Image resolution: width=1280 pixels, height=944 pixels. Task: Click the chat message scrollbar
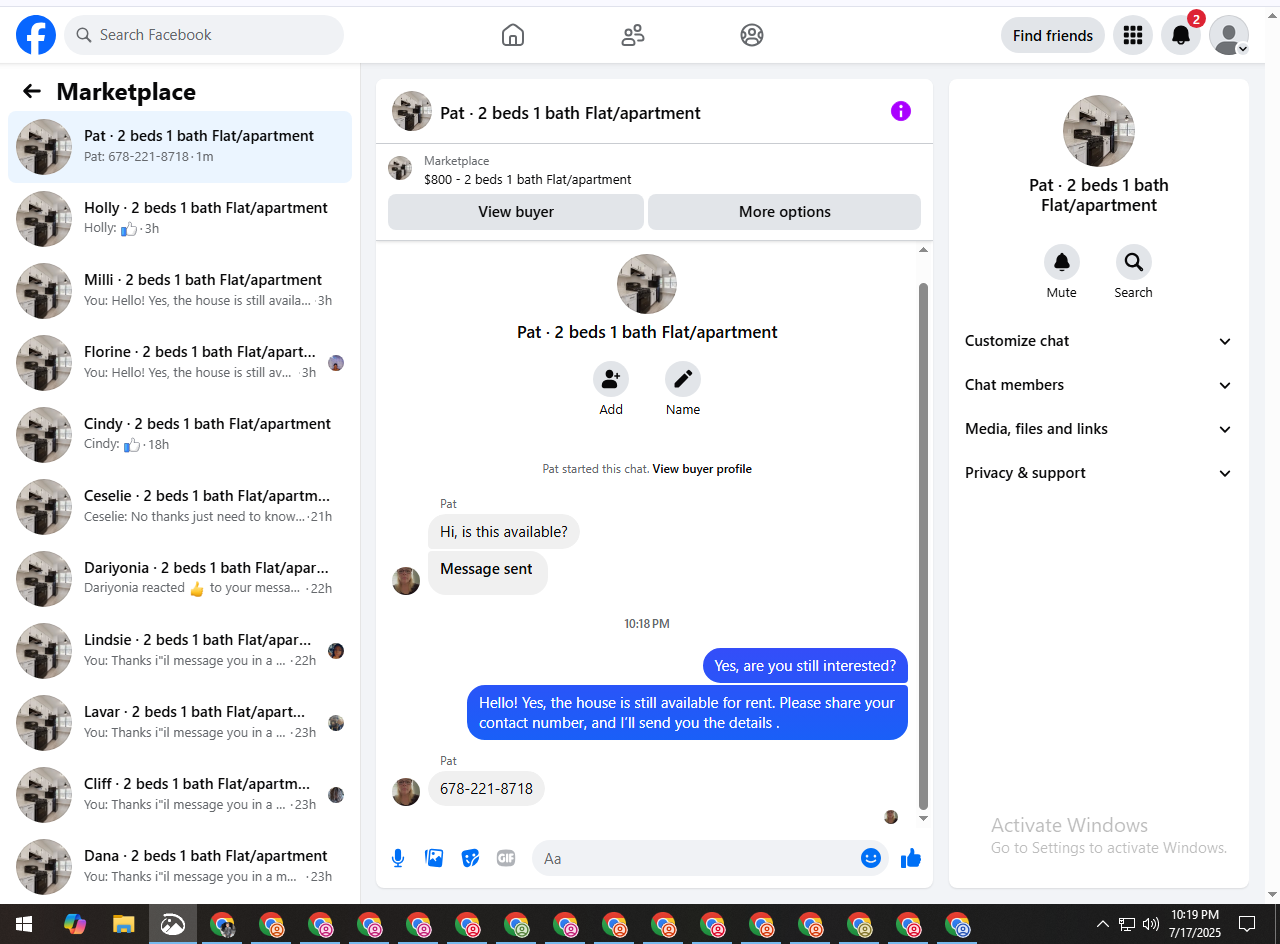click(923, 545)
